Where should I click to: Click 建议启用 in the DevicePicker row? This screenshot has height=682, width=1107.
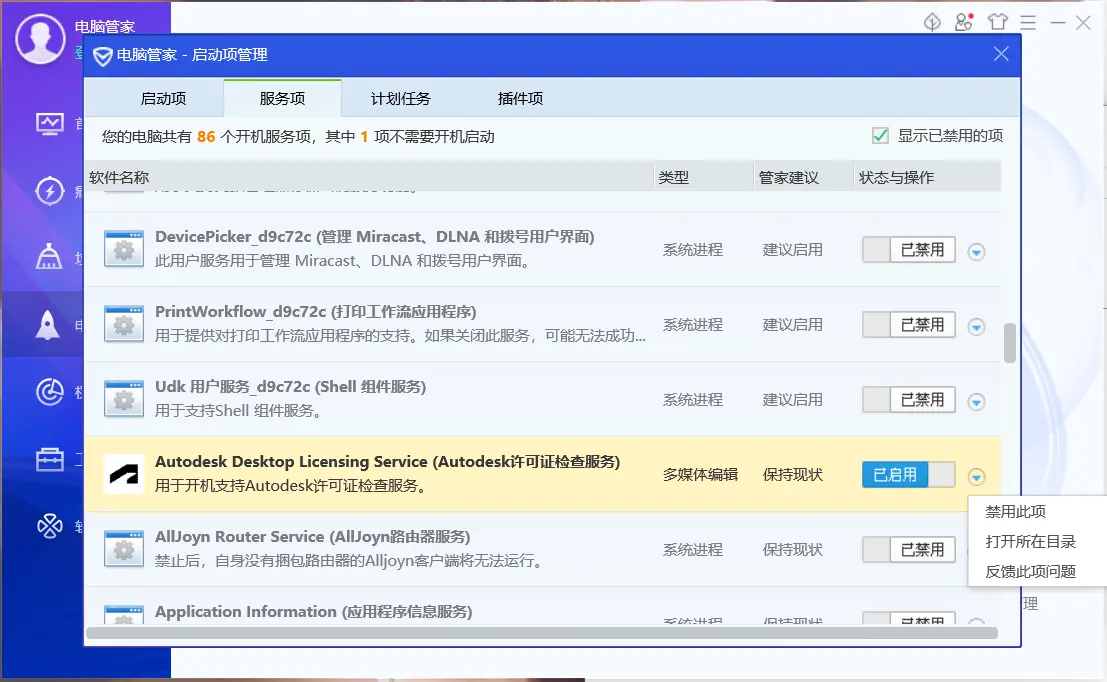click(792, 250)
